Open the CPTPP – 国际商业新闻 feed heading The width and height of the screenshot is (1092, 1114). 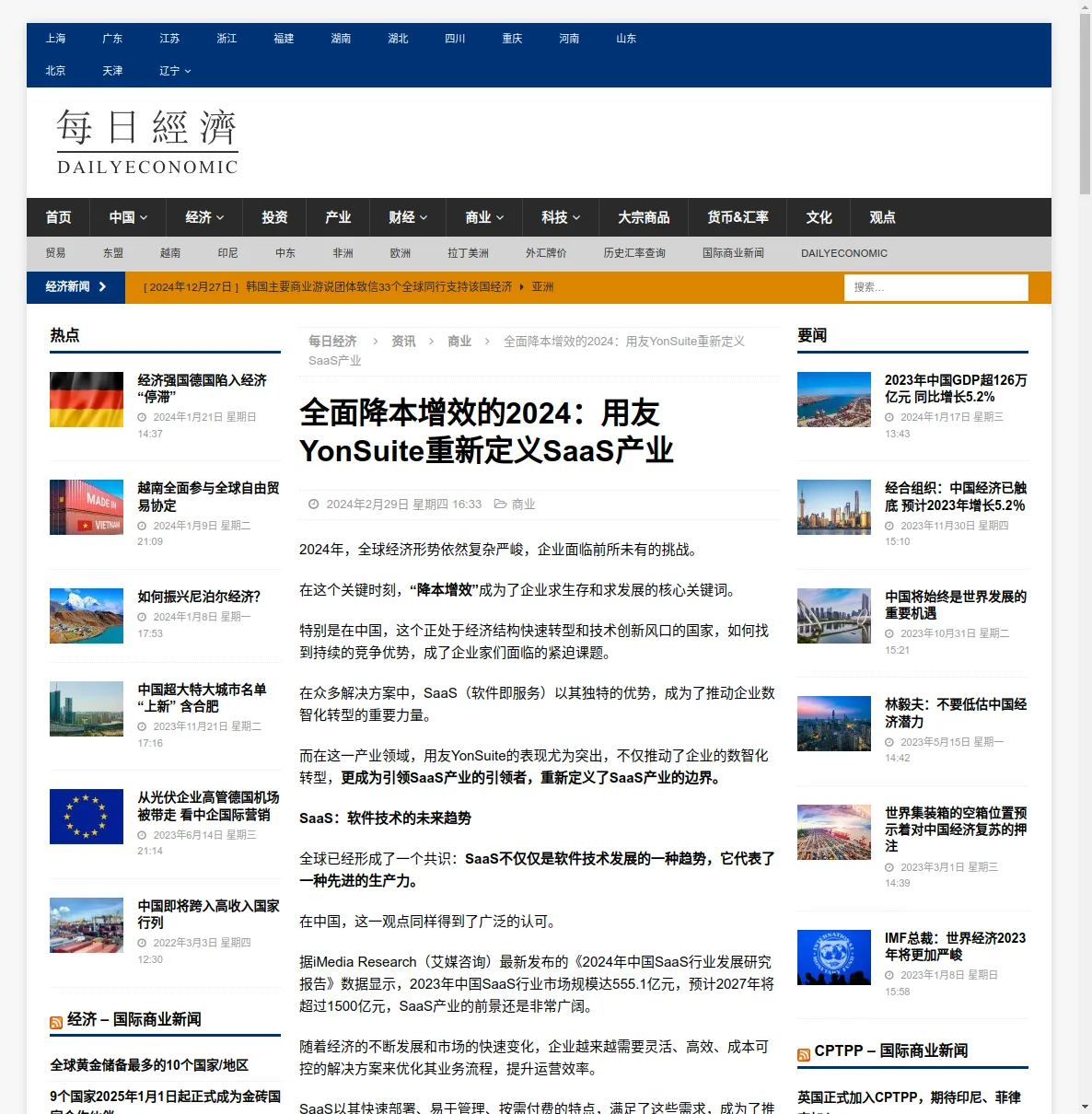891,1050
